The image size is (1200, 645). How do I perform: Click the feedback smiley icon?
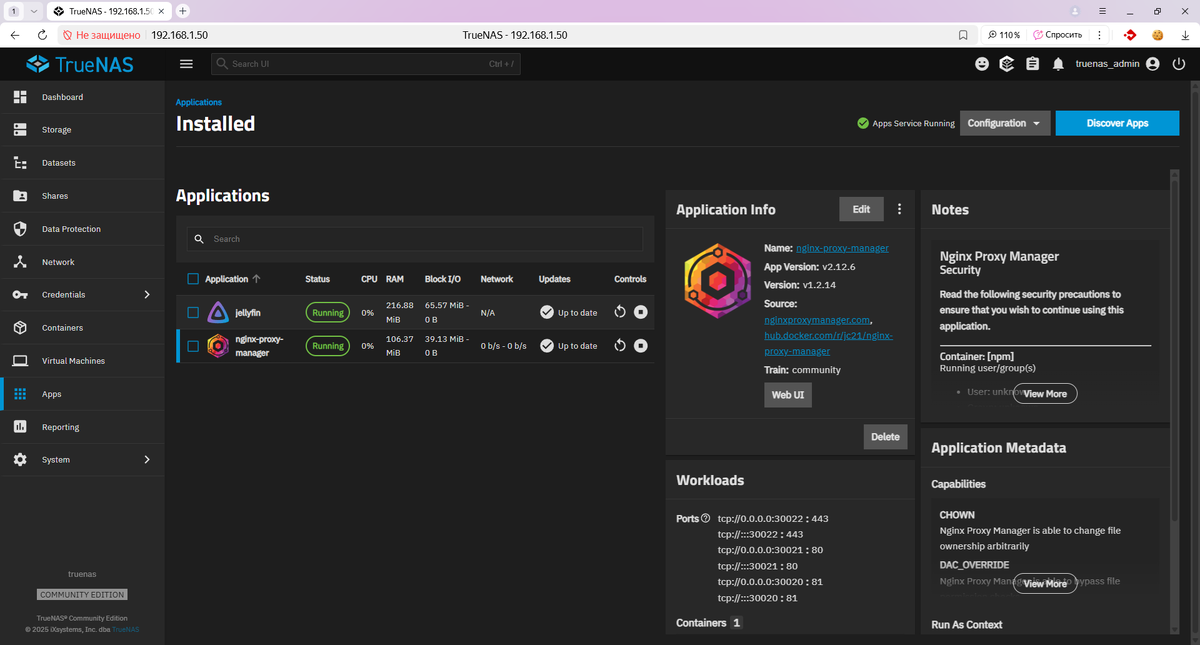pos(982,64)
